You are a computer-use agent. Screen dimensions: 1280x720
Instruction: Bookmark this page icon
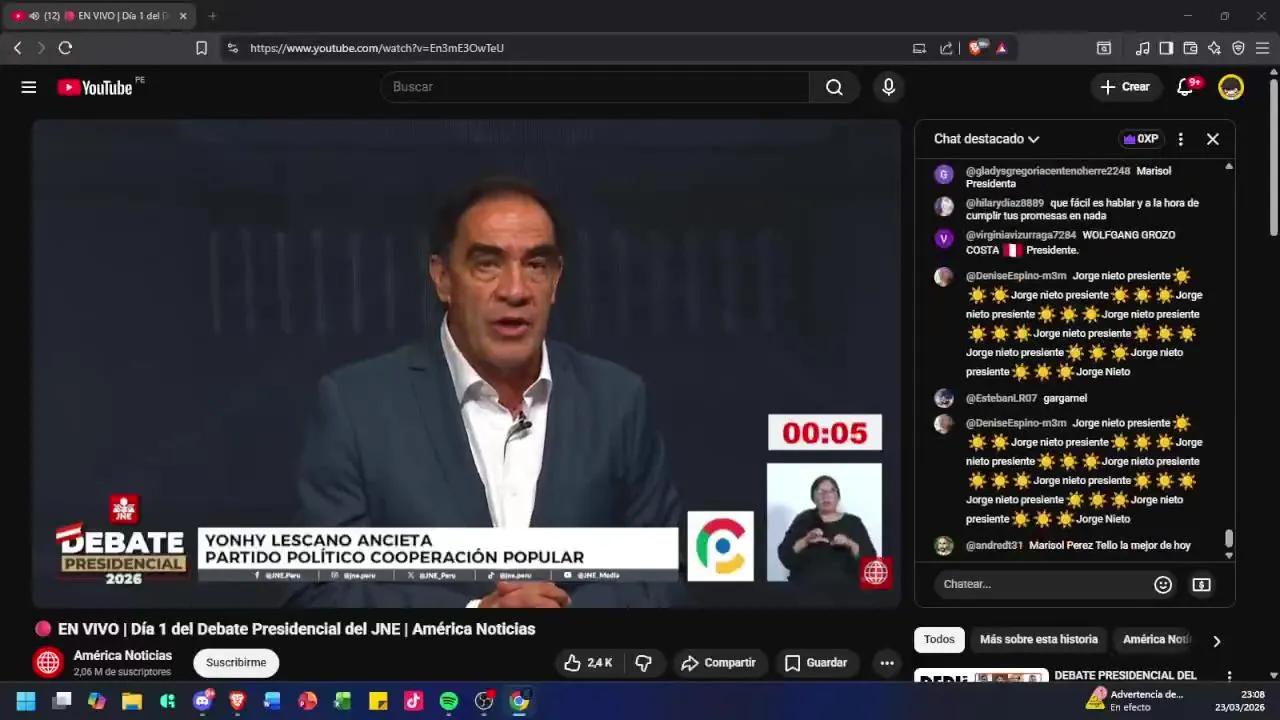click(201, 48)
